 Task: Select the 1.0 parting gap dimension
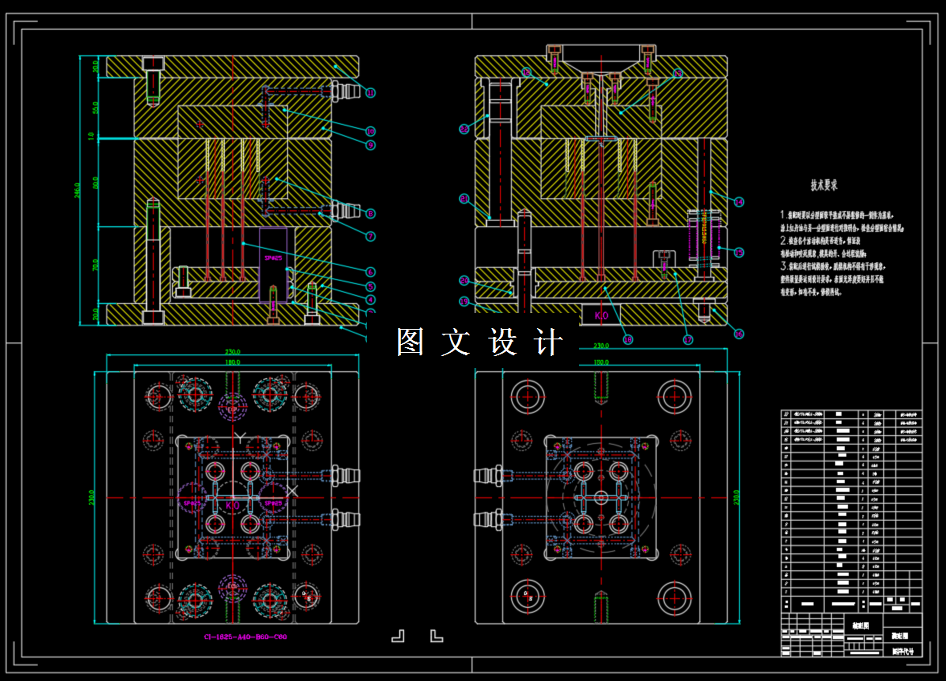point(91,136)
